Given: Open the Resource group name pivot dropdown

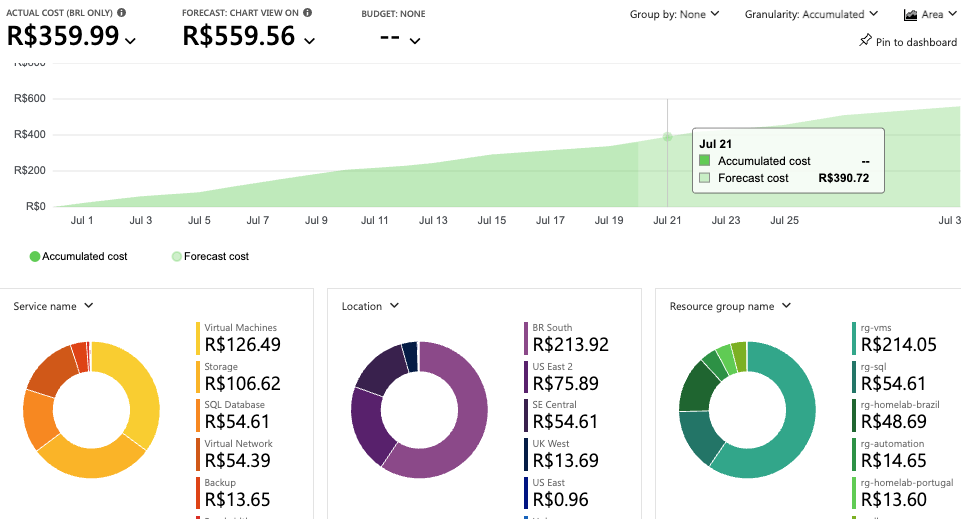Looking at the screenshot, I should point(730,306).
